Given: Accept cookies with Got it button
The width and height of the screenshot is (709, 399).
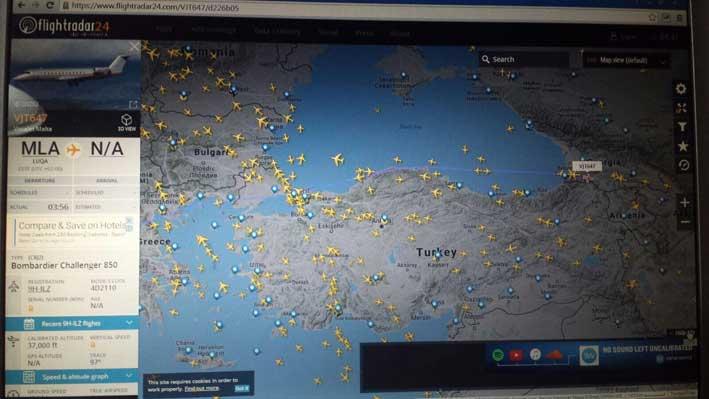Looking at the screenshot, I should pyautogui.click(x=241, y=389).
